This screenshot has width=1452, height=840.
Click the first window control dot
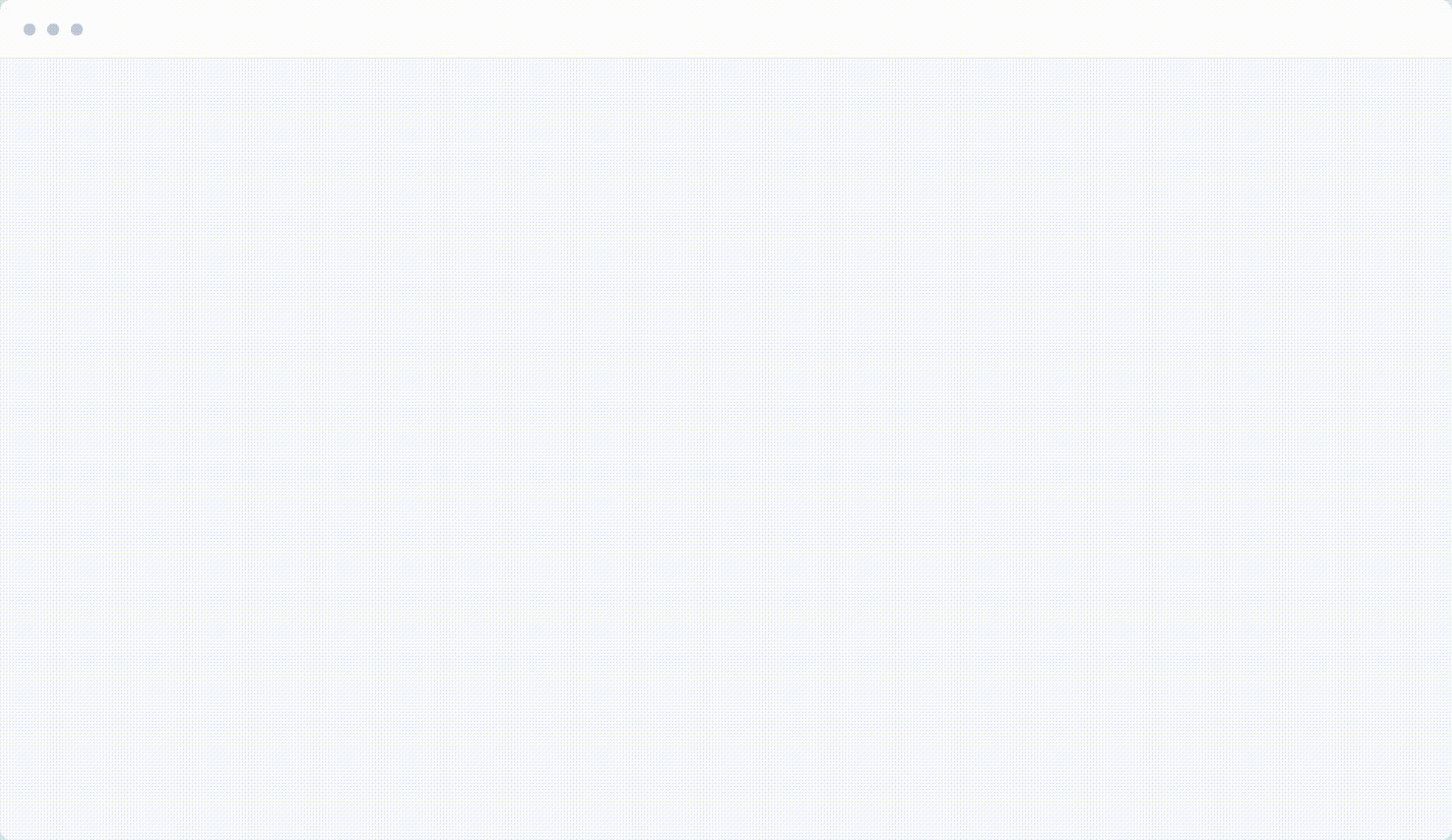point(30,30)
